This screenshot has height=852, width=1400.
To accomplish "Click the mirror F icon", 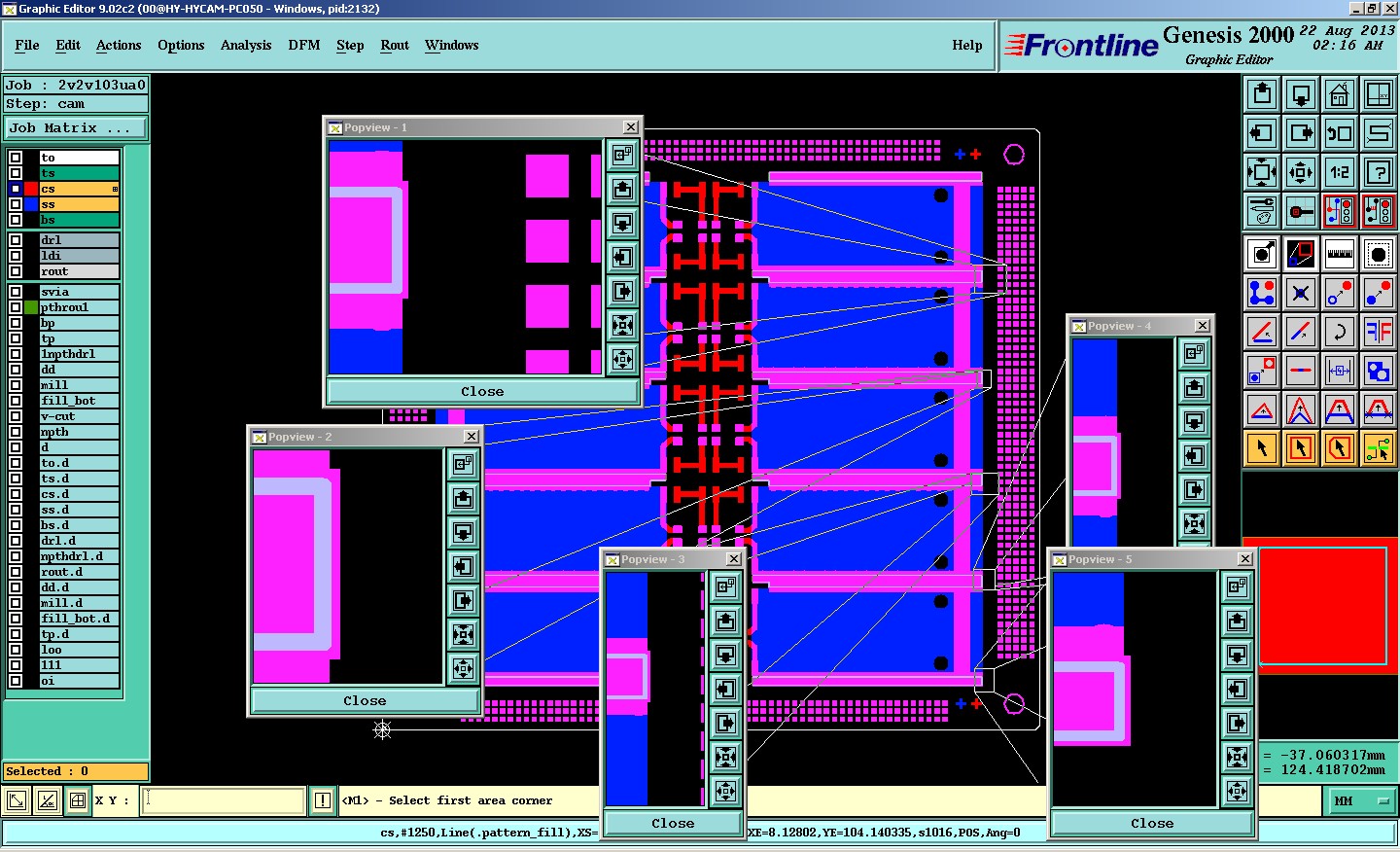I will point(1379,332).
